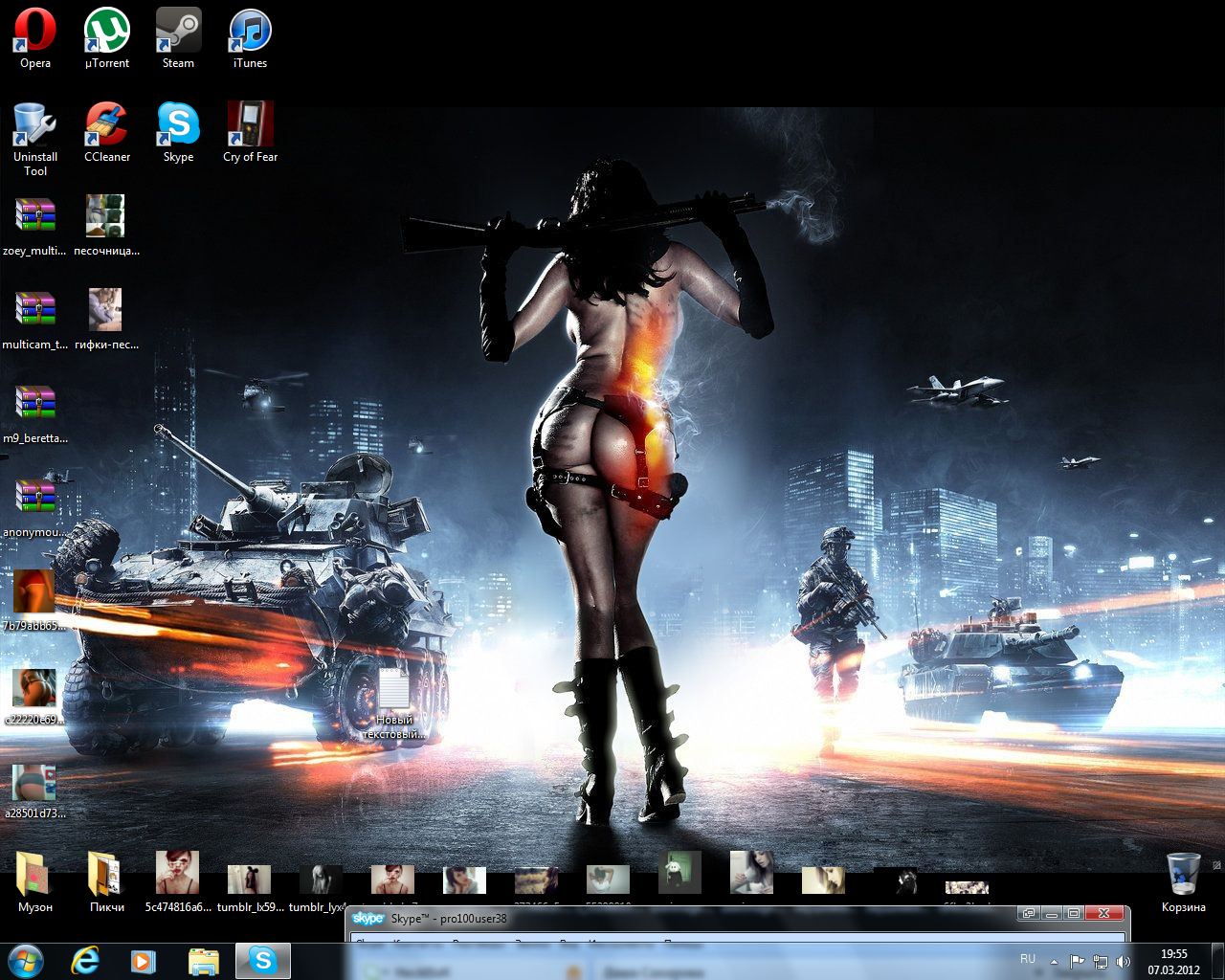The image size is (1225, 980).
Task: Open the volume speaker tray icon
Action: [1123, 961]
